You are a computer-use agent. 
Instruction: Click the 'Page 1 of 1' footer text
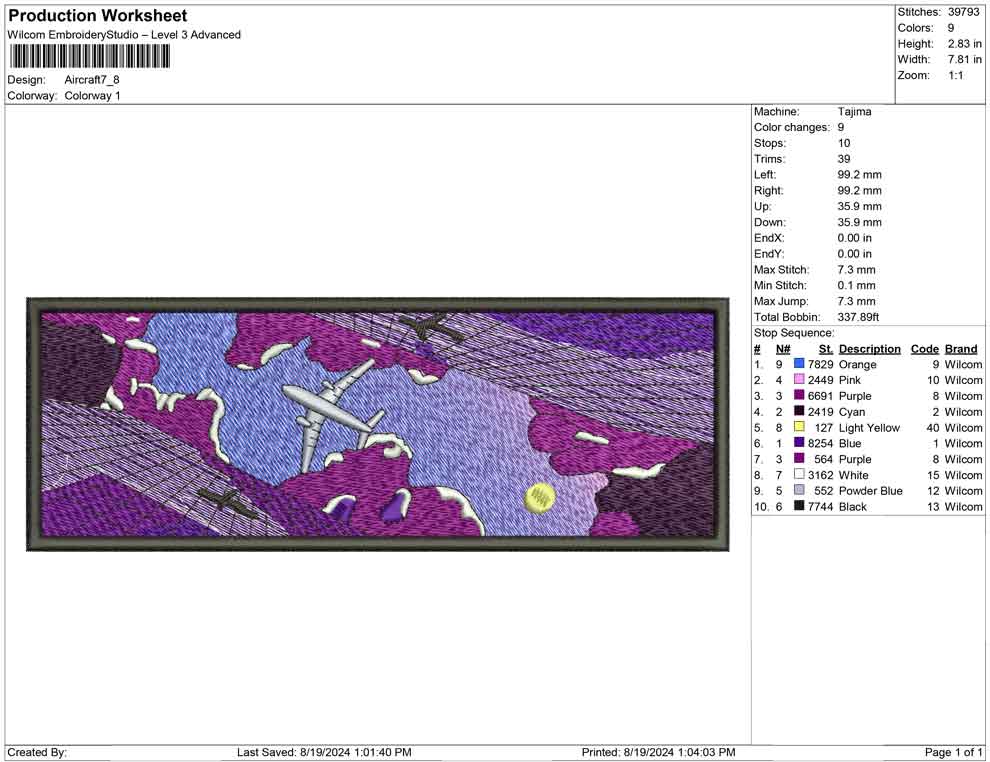953,753
